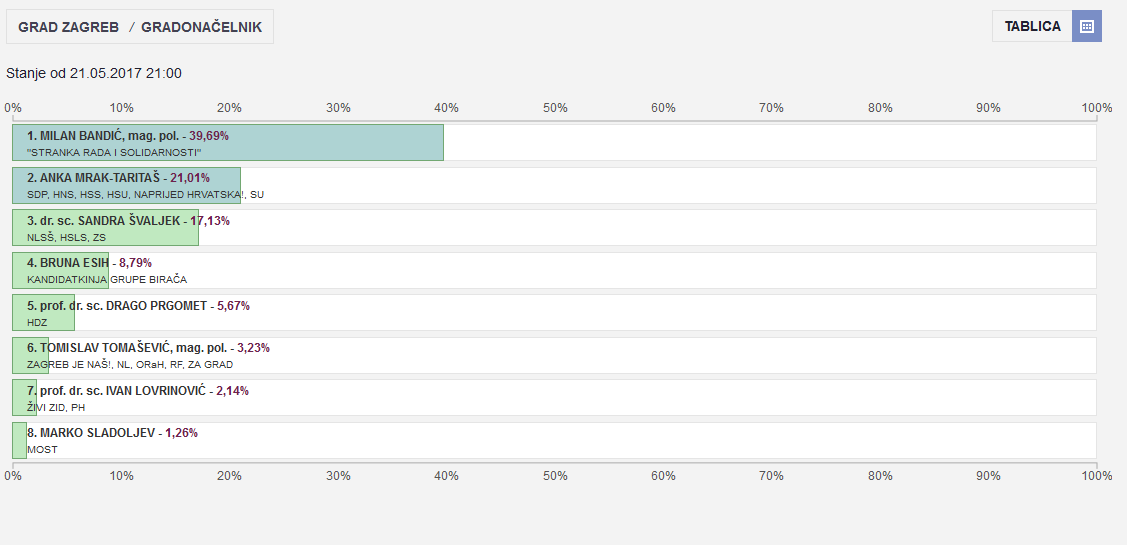Click the 40% mark on bottom axis
The image size is (1127, 545).
(x=446, y=476)
